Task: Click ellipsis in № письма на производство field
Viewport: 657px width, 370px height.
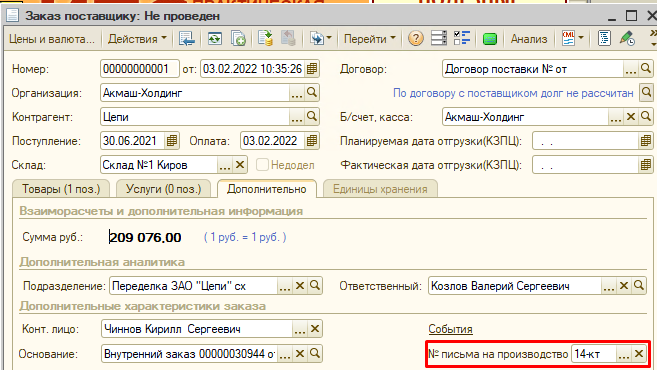Action: pos(623,354)
